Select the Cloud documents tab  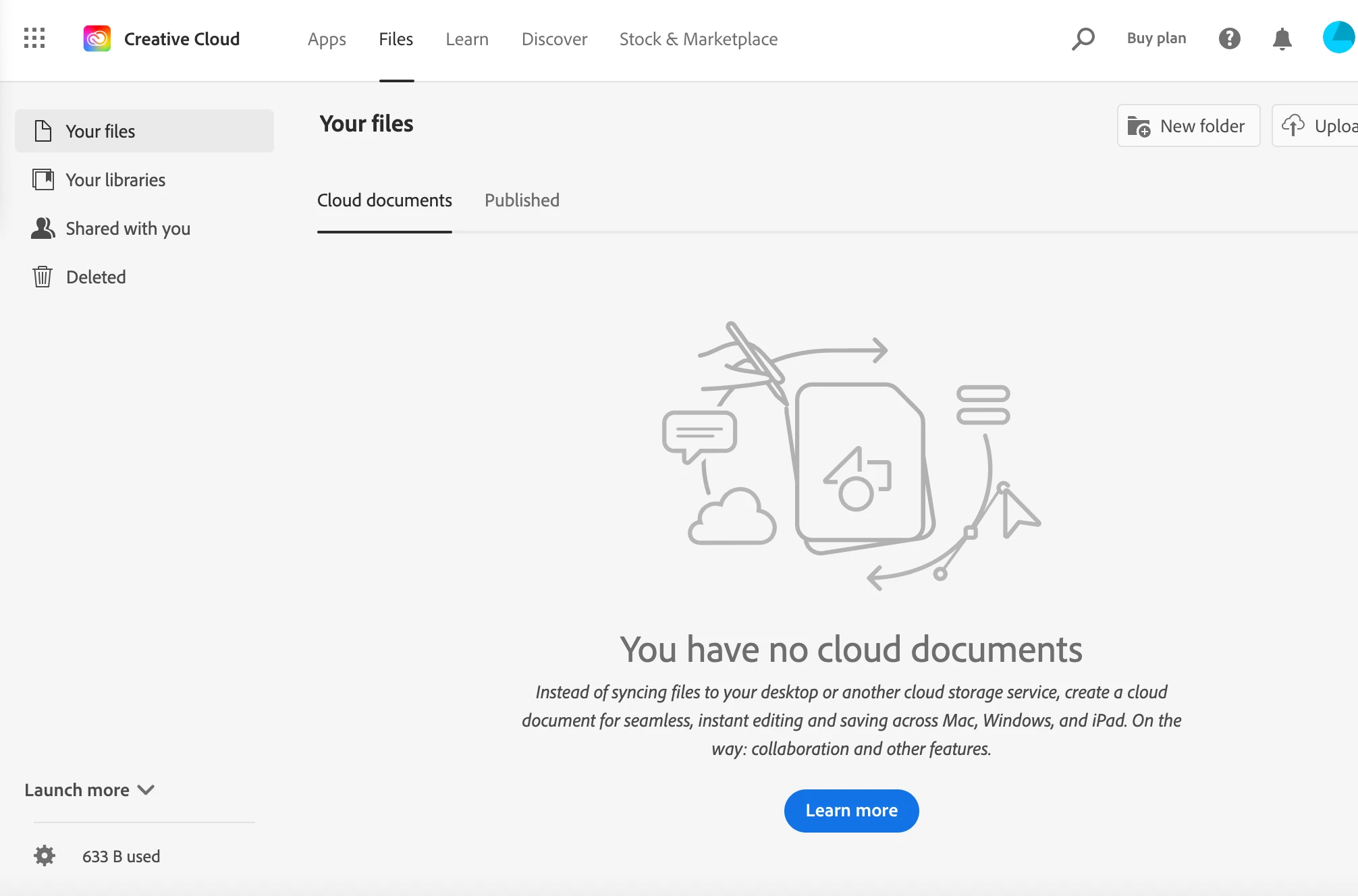[384, 200]
